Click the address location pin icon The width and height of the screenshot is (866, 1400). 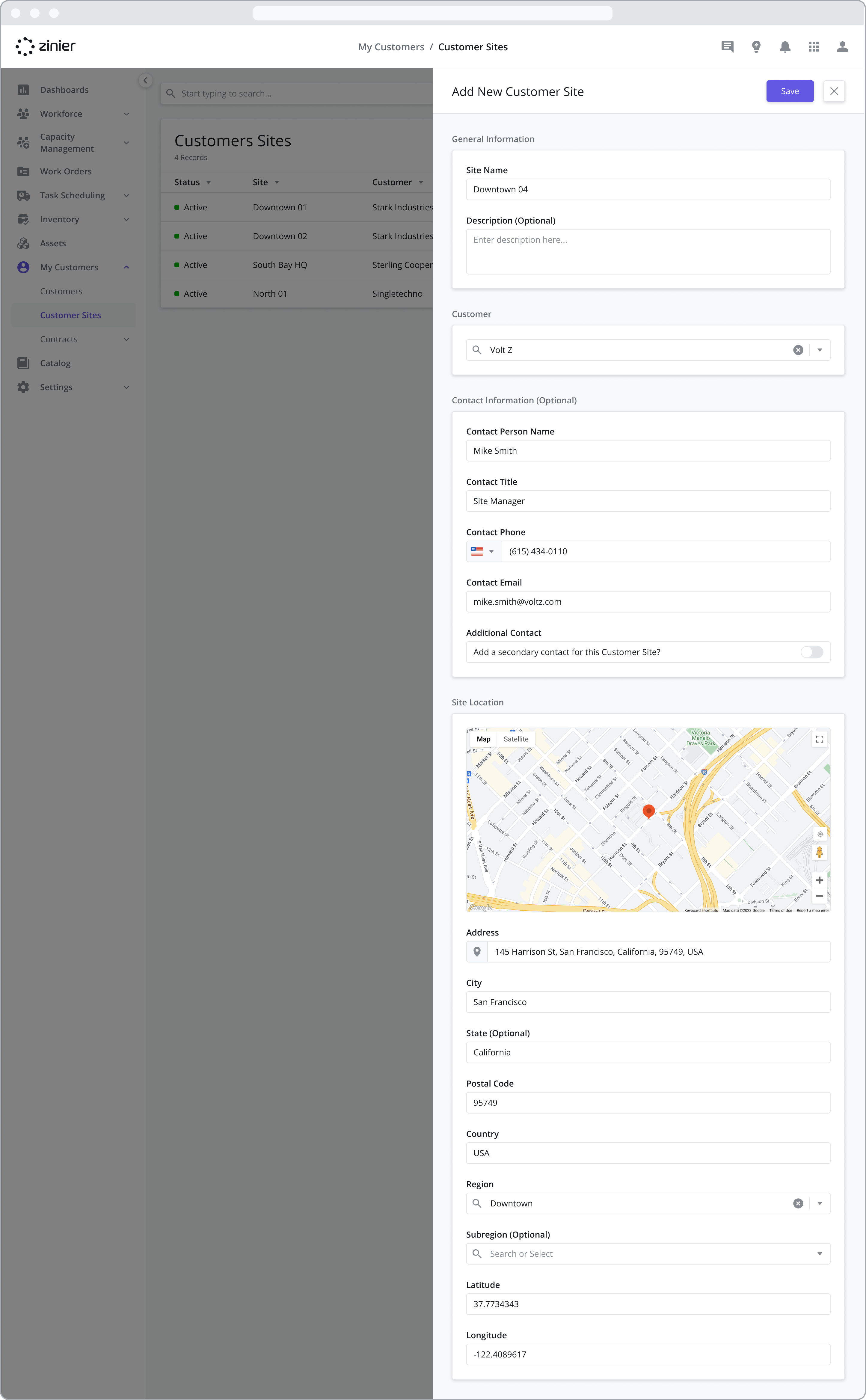click(x=477, y=952)
